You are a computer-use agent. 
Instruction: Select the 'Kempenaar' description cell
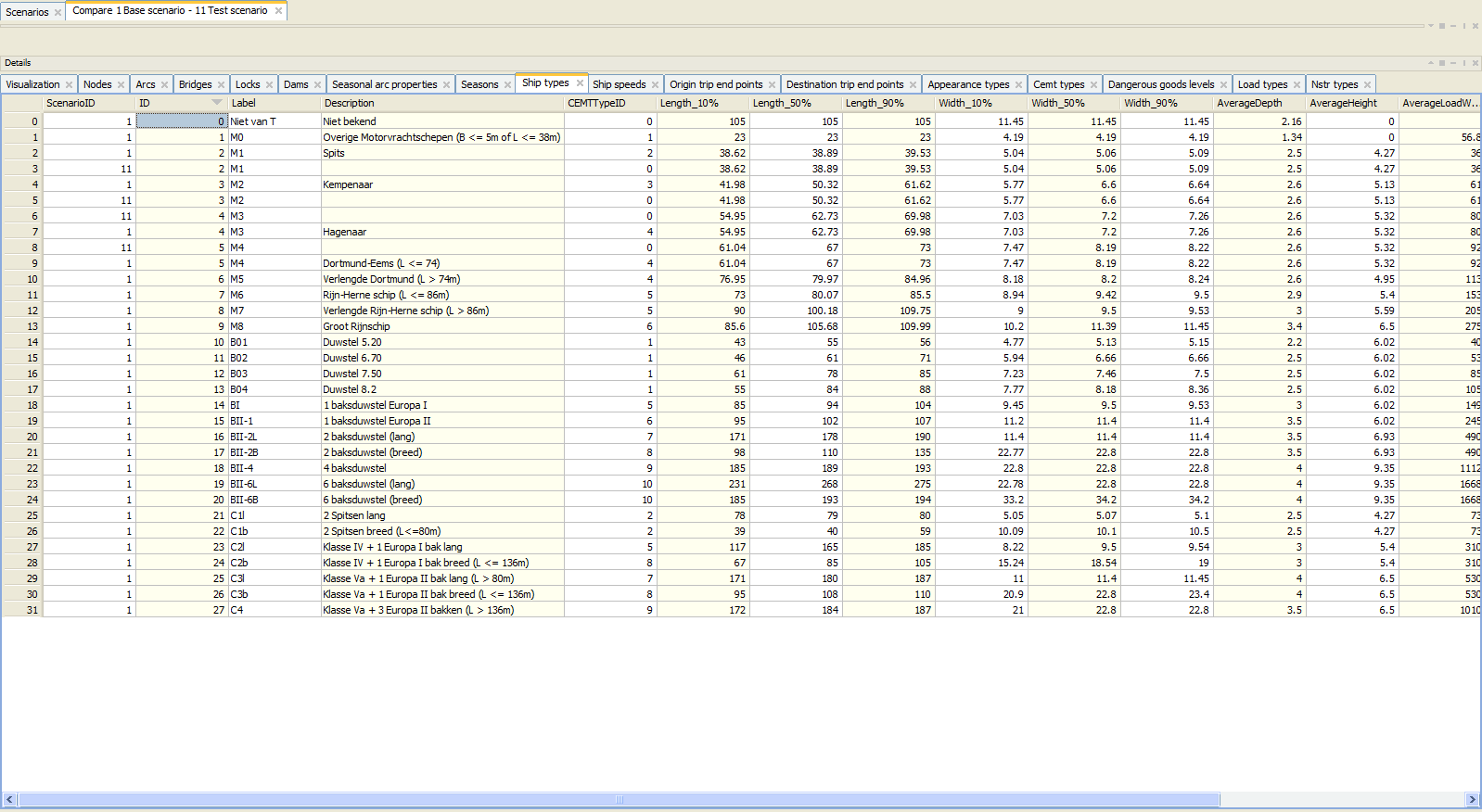click(x=442, y=184)
